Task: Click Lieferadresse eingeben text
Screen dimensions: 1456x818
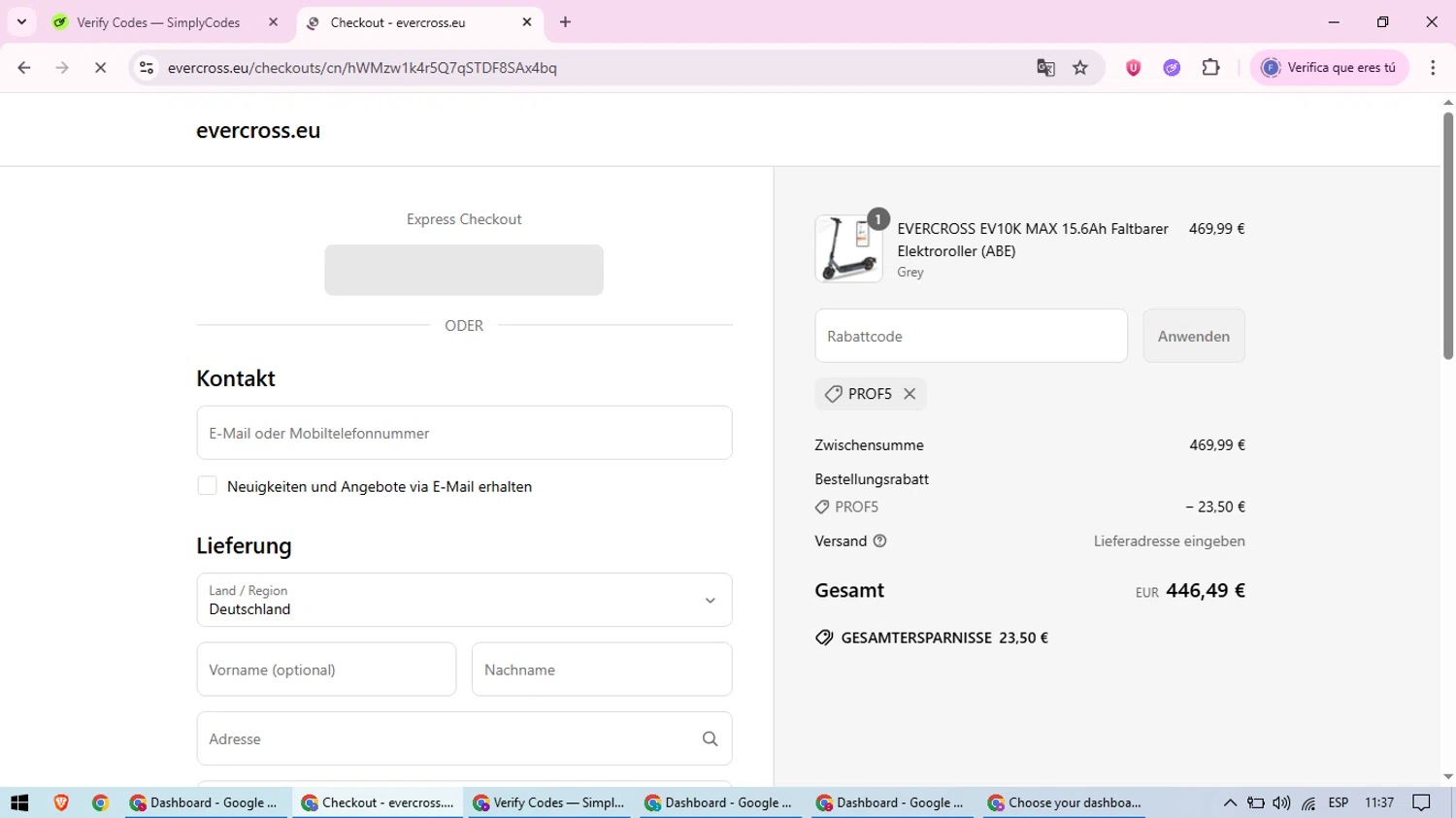Action: click(1170, 541)
